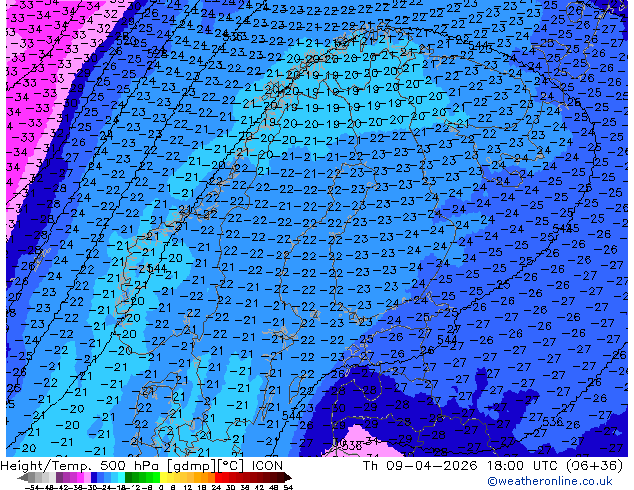Click the '54' label on legend scale
The image size is (634, 490).
tap(288, 487)
